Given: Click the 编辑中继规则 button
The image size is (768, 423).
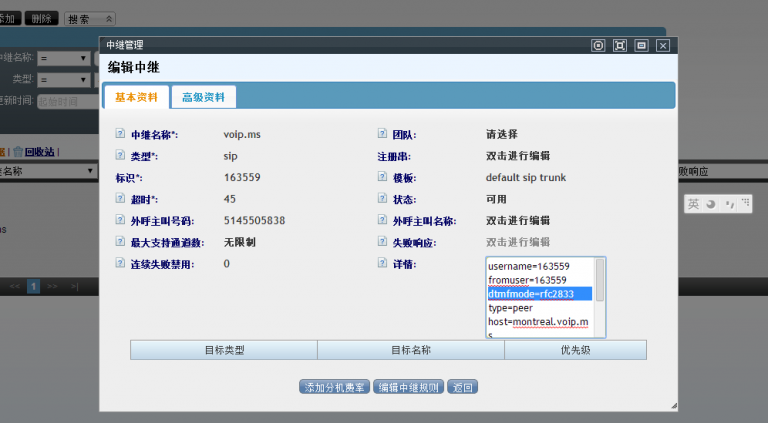Looking at the screenshot, I should point(408,387).
